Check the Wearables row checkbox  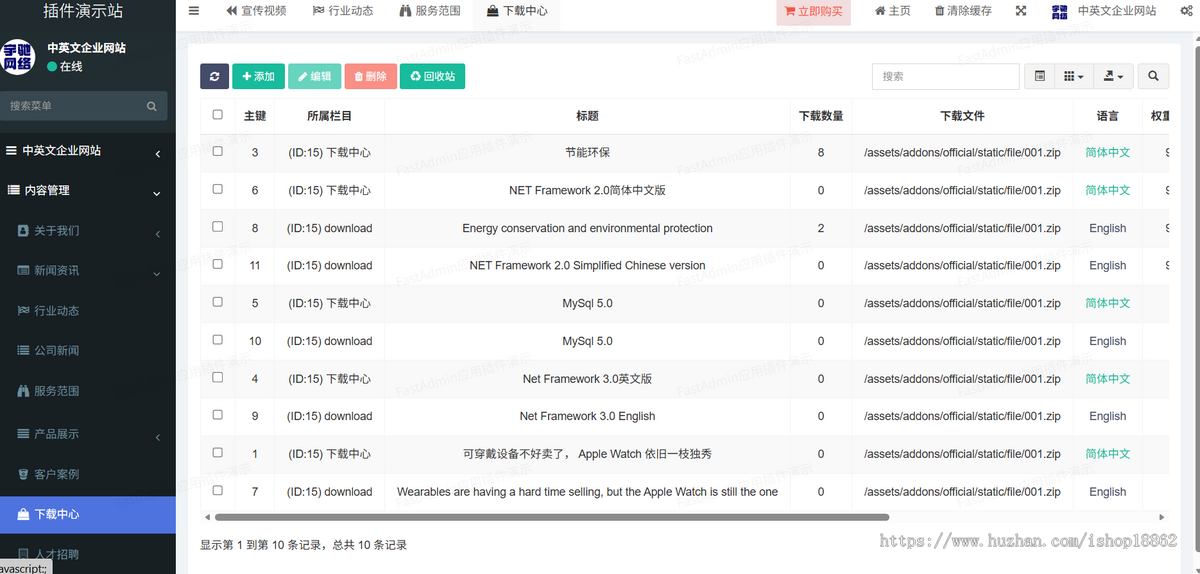(218, 491)
